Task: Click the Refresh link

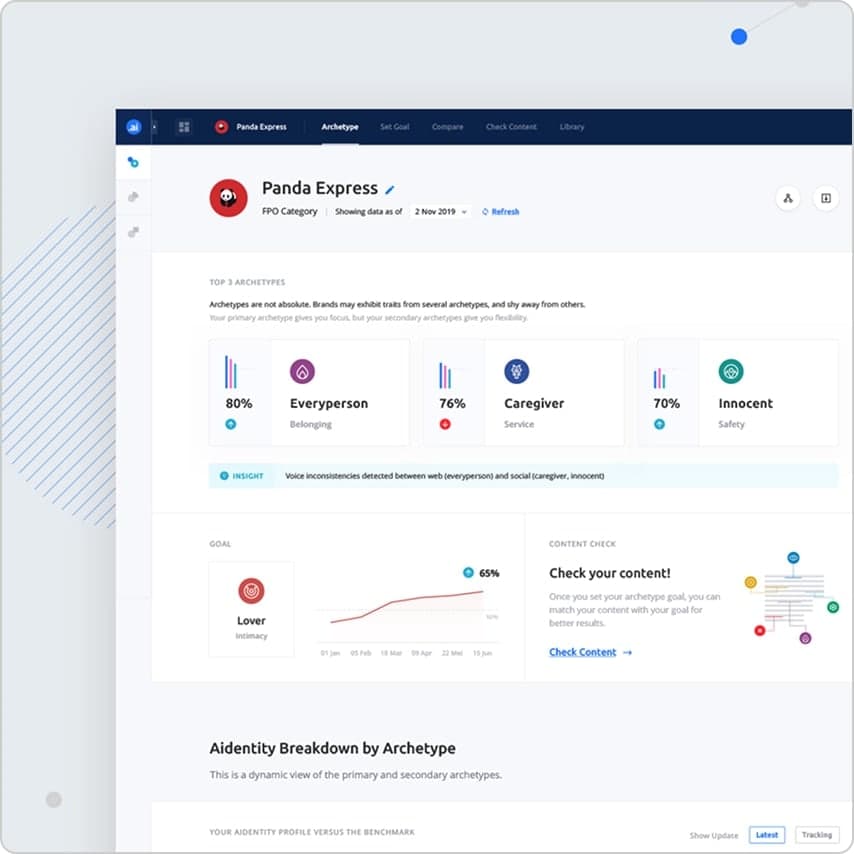Action: click(505, 212)
